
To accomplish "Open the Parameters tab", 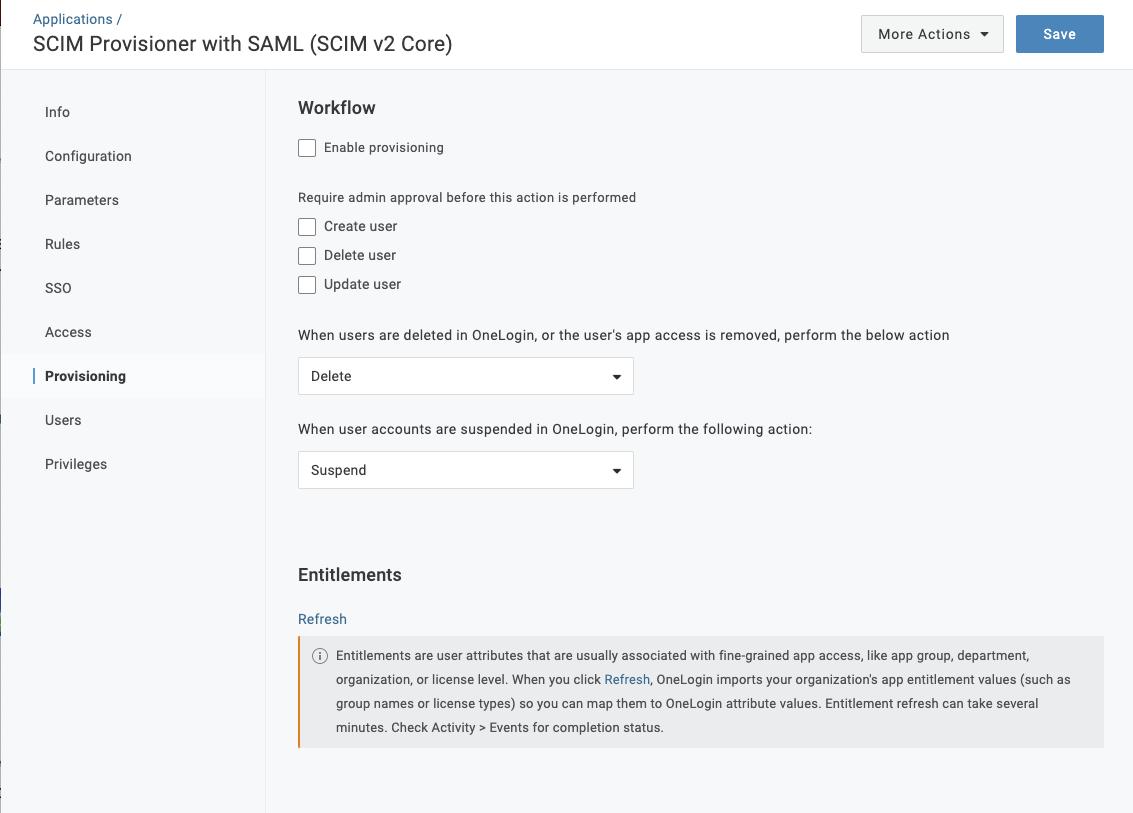I will [x=82, y=200].
